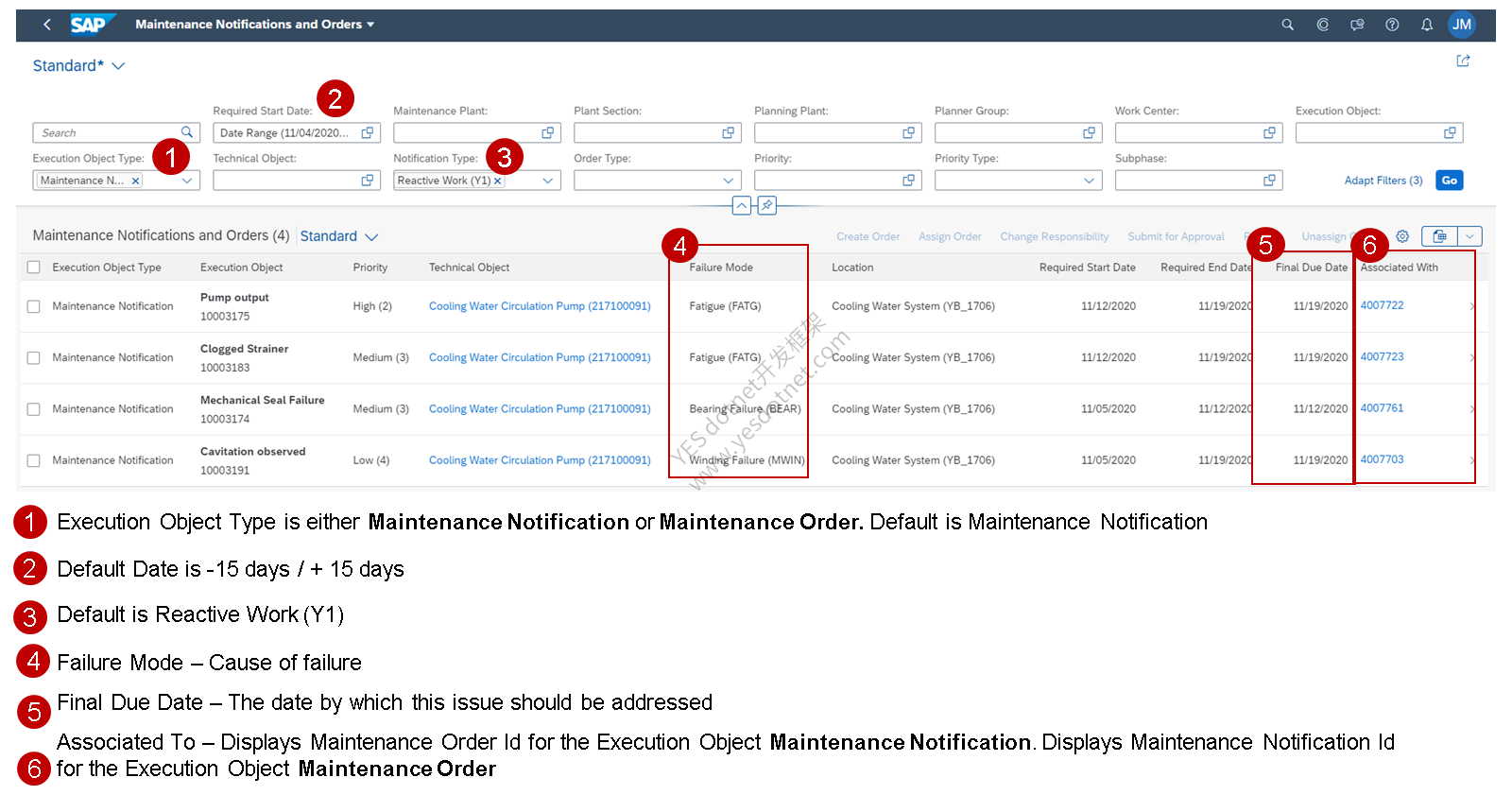
Task: Click the Location column header
Action: pyautogui.click(x=852, y=268)
